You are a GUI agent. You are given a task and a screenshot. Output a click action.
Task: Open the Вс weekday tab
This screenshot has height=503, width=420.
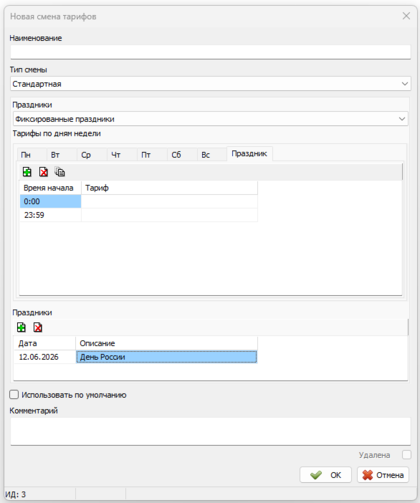[x=212, y=155]
